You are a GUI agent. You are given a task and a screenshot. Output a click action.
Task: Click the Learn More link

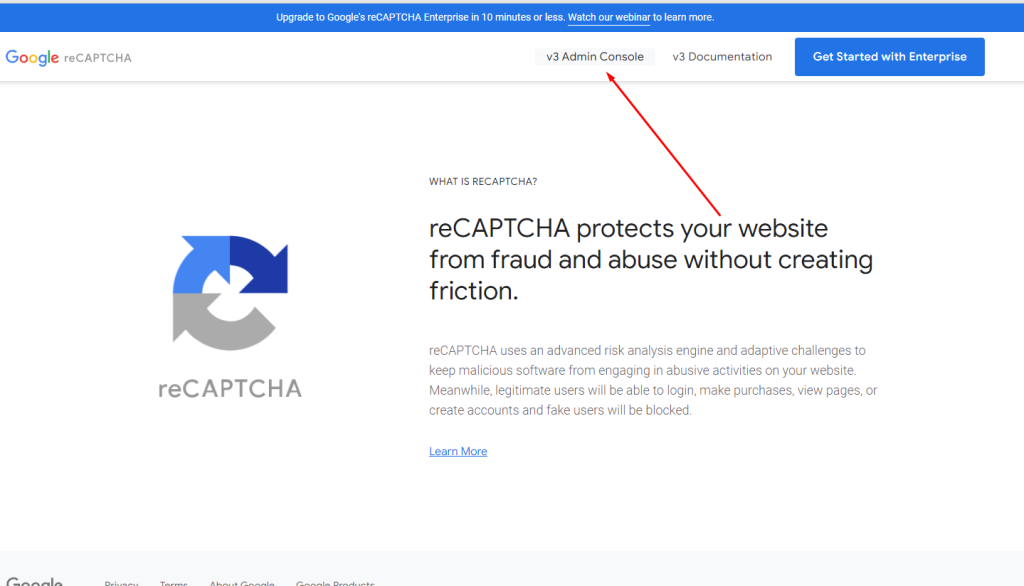(x=458, y=451)
